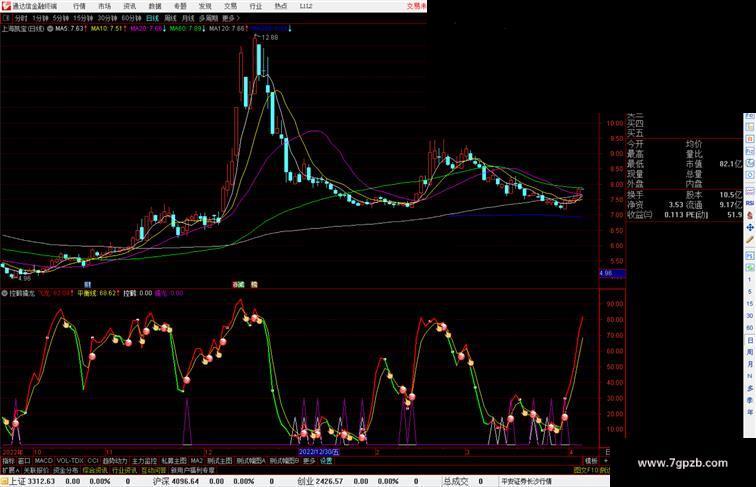Viewport: 756px width, 487px height.
Task: Select the 5 minute shortcut in sidebar
Action: (x=750, y=292)
